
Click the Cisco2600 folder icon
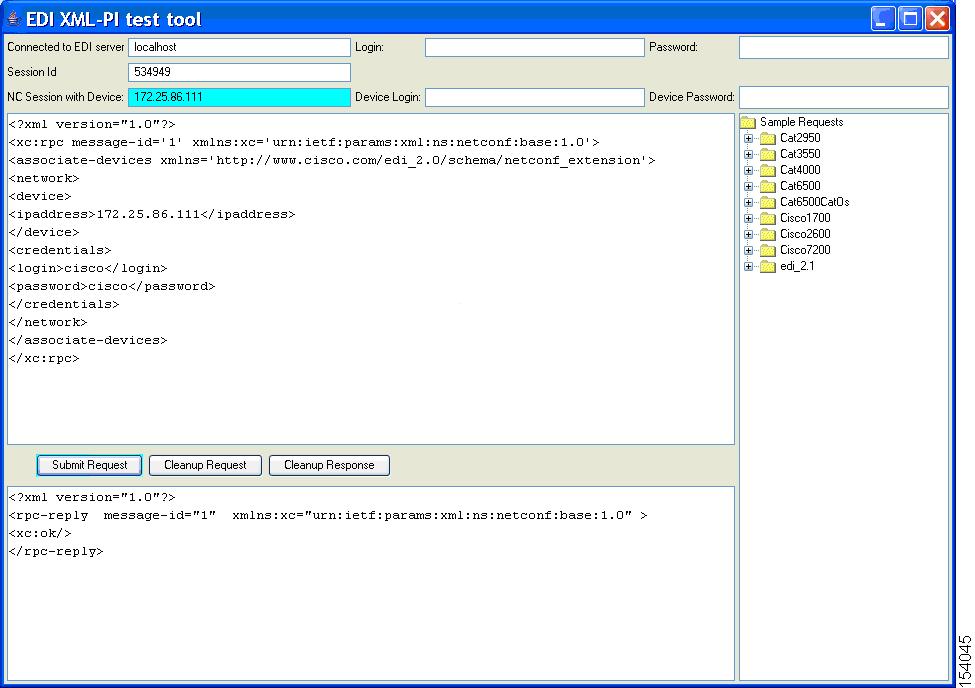(768, 235)
